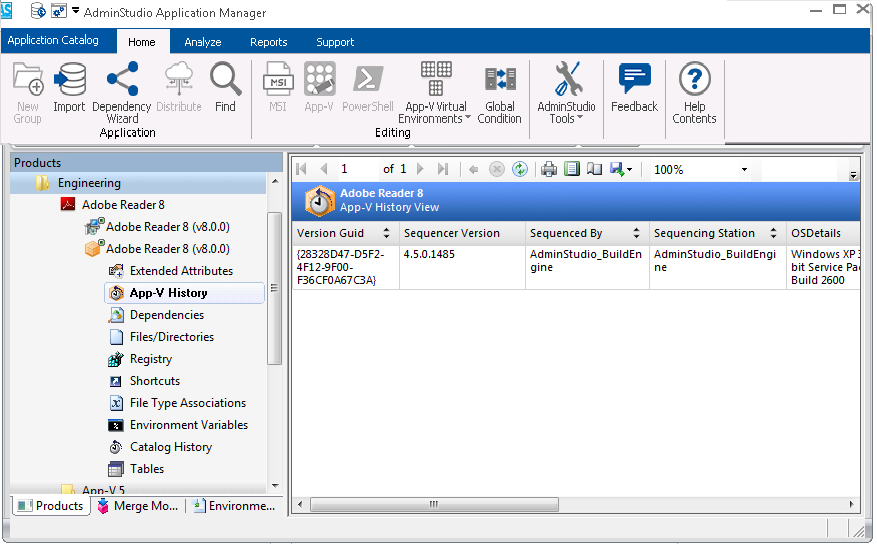
Task: Select Files/Directories in the tree
Action: [x=171, y=337]
